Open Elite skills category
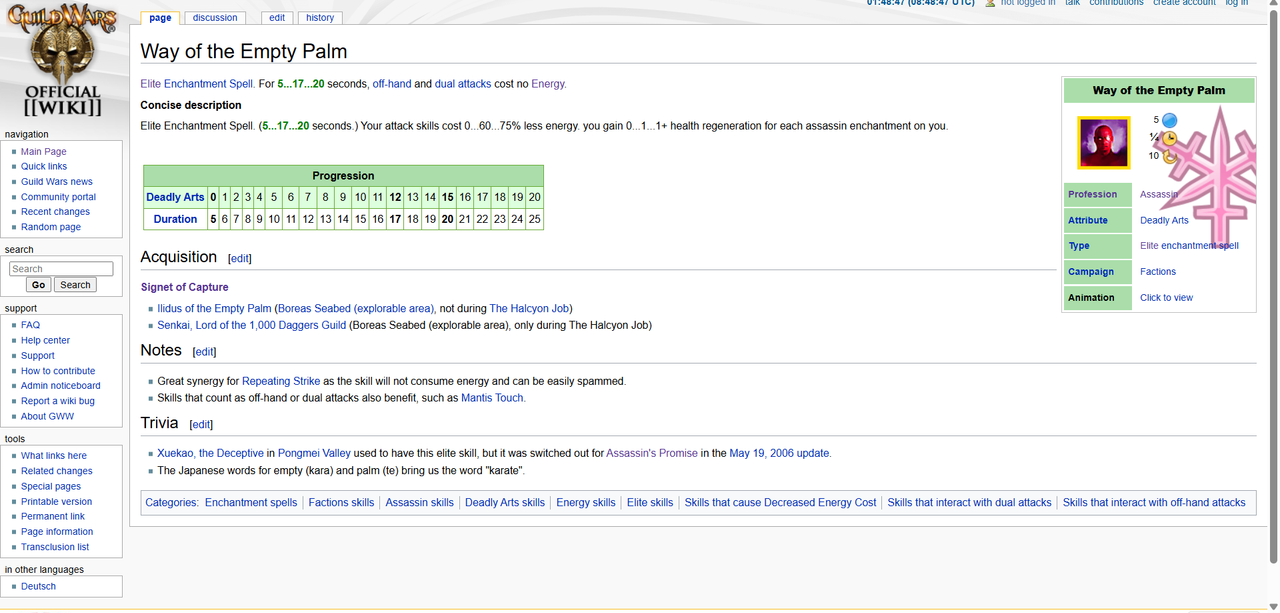 (650, 503)
